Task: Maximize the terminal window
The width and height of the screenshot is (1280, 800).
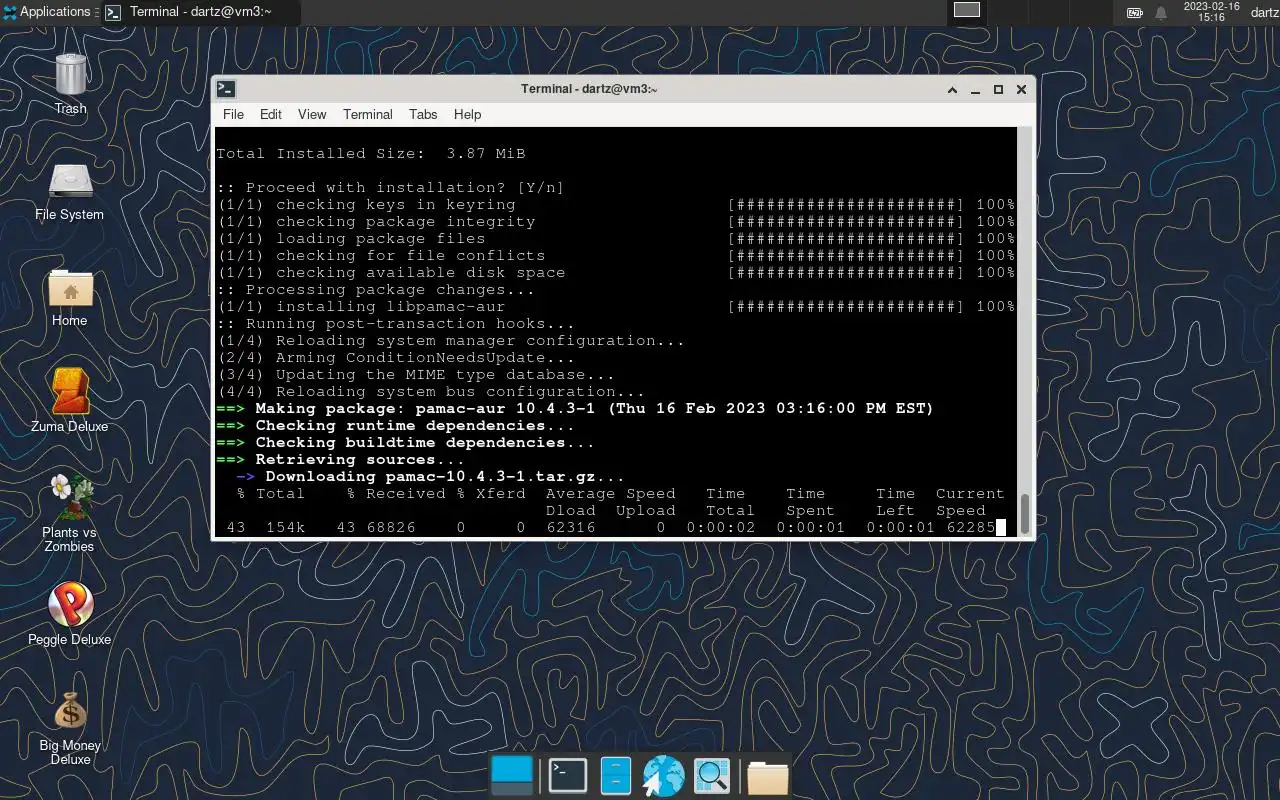Action: coord(998,89)
